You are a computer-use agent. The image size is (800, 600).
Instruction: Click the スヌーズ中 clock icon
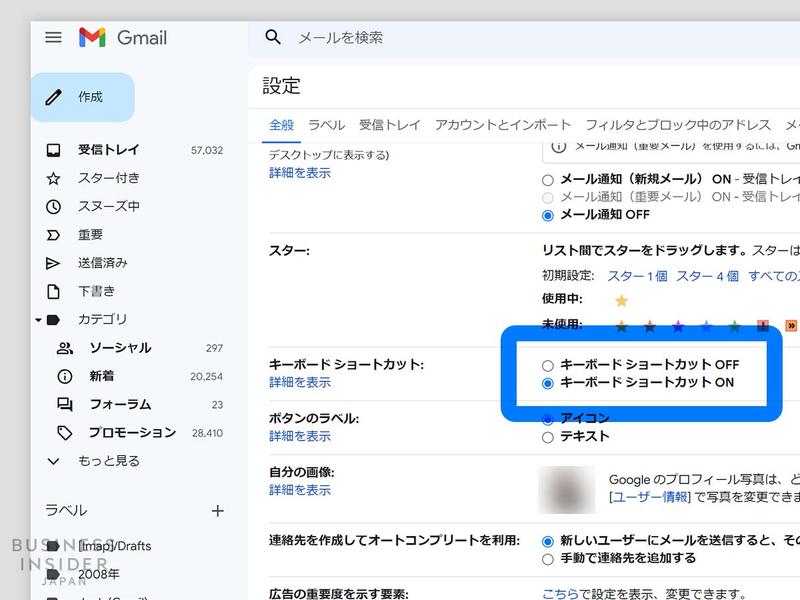[x=53, y=206]
